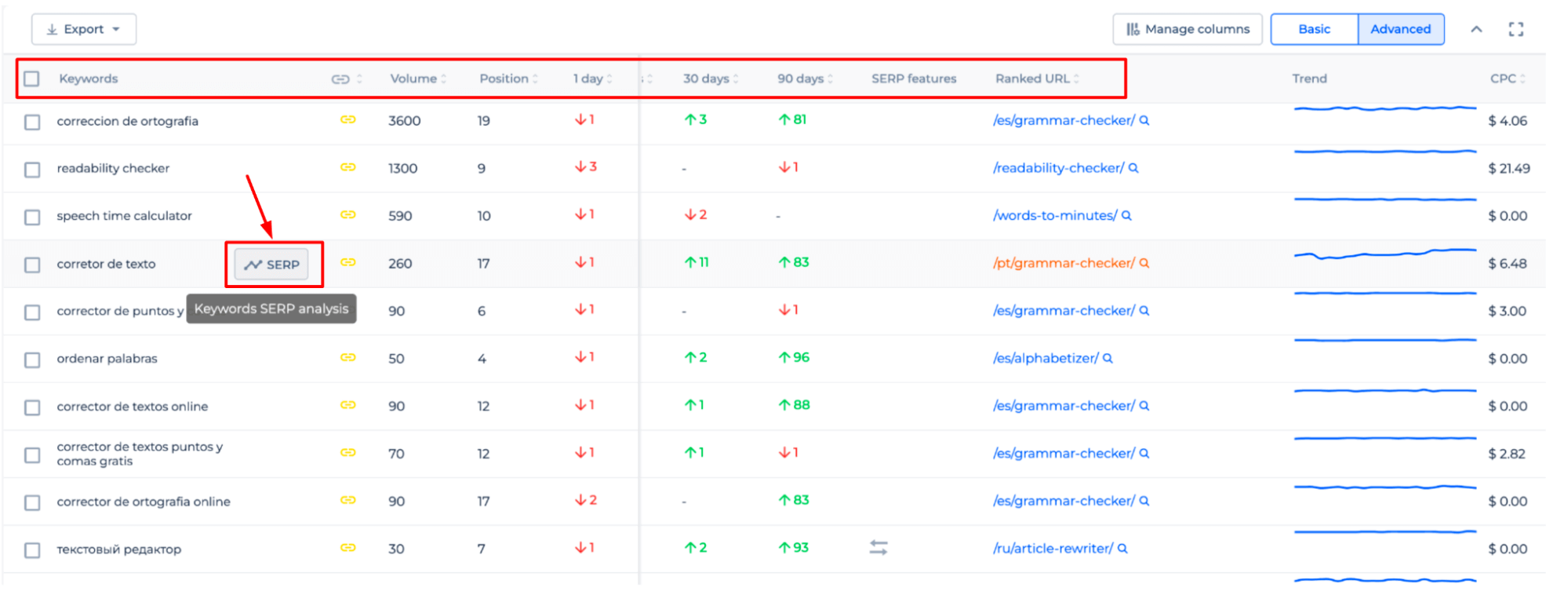Click link icon for 'ordenar palabras'
This screenshot has width=1568, height=595.
coord(347,357)
